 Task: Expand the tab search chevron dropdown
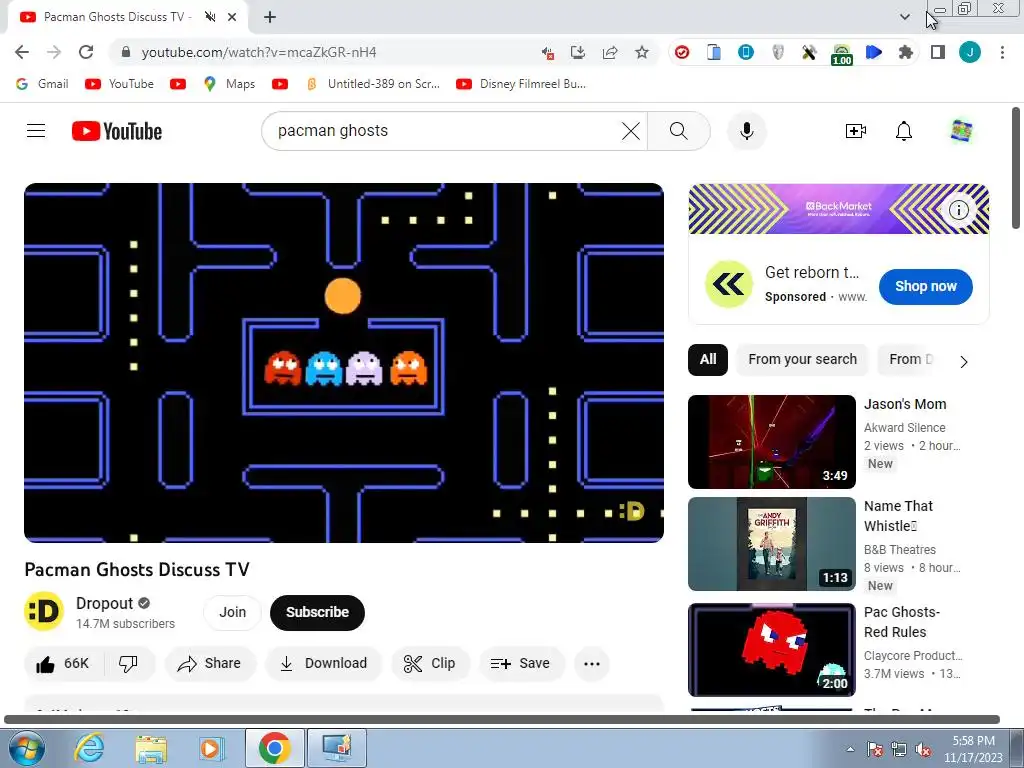904,17
